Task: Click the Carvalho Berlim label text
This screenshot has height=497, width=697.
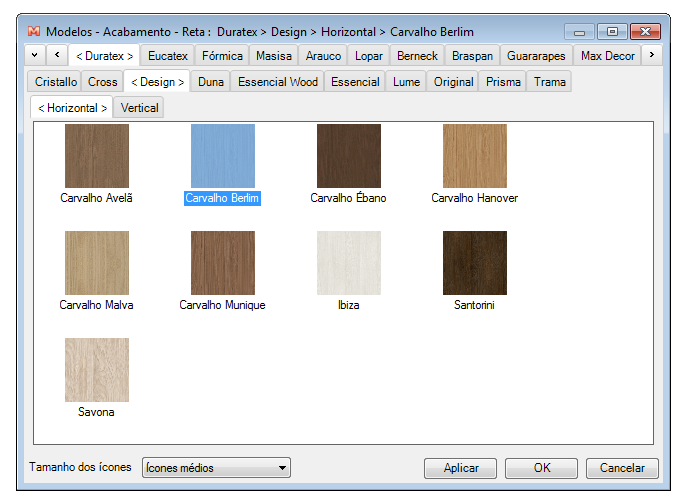Action: tap(222, 198)
